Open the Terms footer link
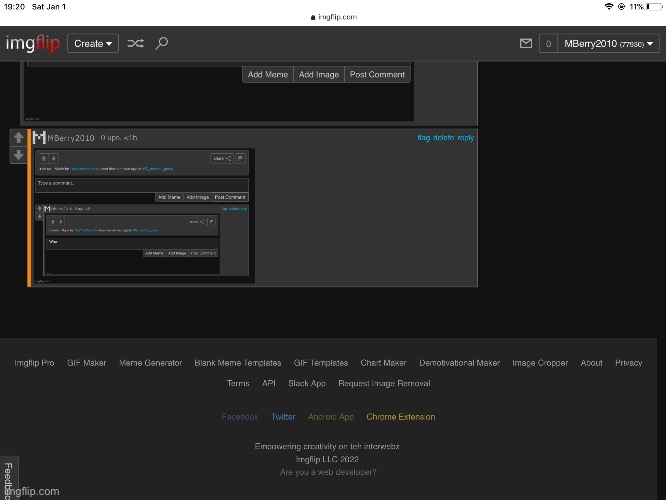 click(x=238, y=383)
